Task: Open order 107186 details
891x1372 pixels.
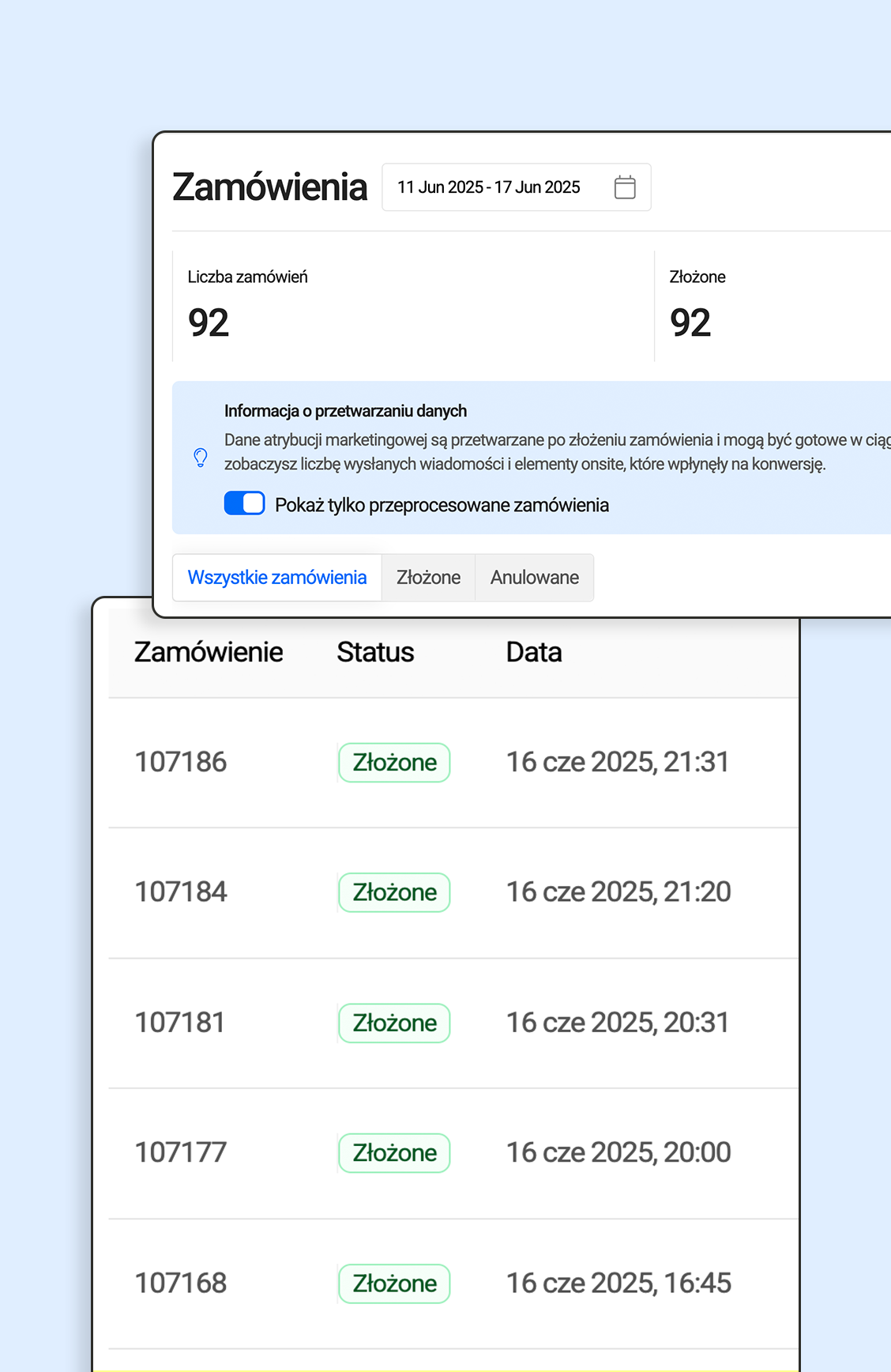Action: point(180,761)
